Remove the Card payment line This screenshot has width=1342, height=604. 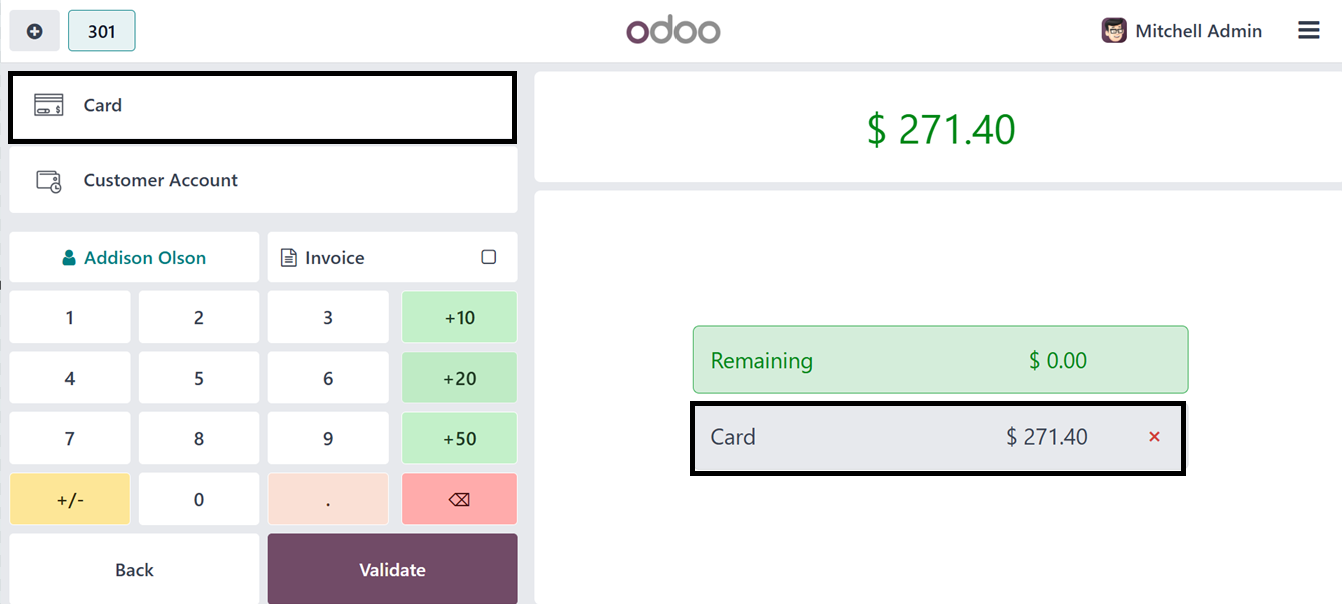pos(1154,437)
